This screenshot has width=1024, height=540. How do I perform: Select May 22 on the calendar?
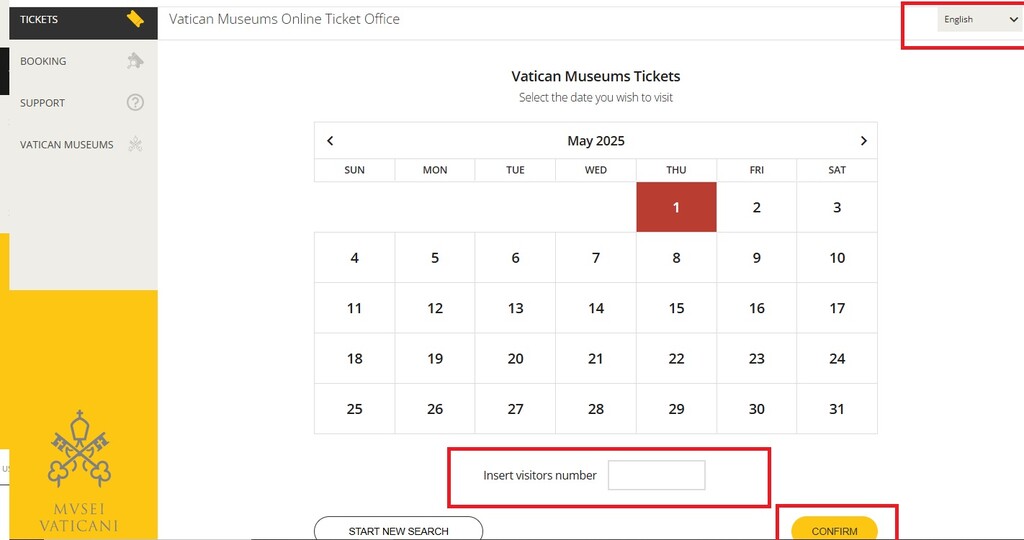pyautogui.click(x=676, y=358)
